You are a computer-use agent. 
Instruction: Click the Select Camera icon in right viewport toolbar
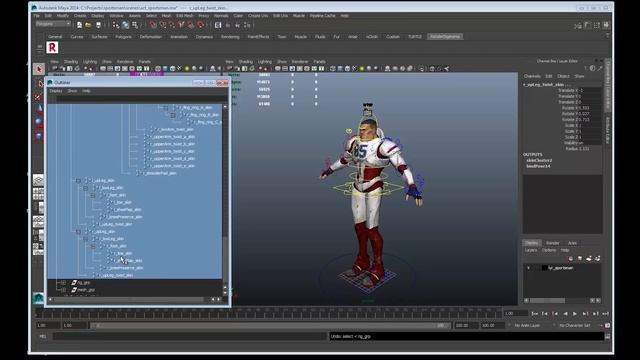click(229, 69)
